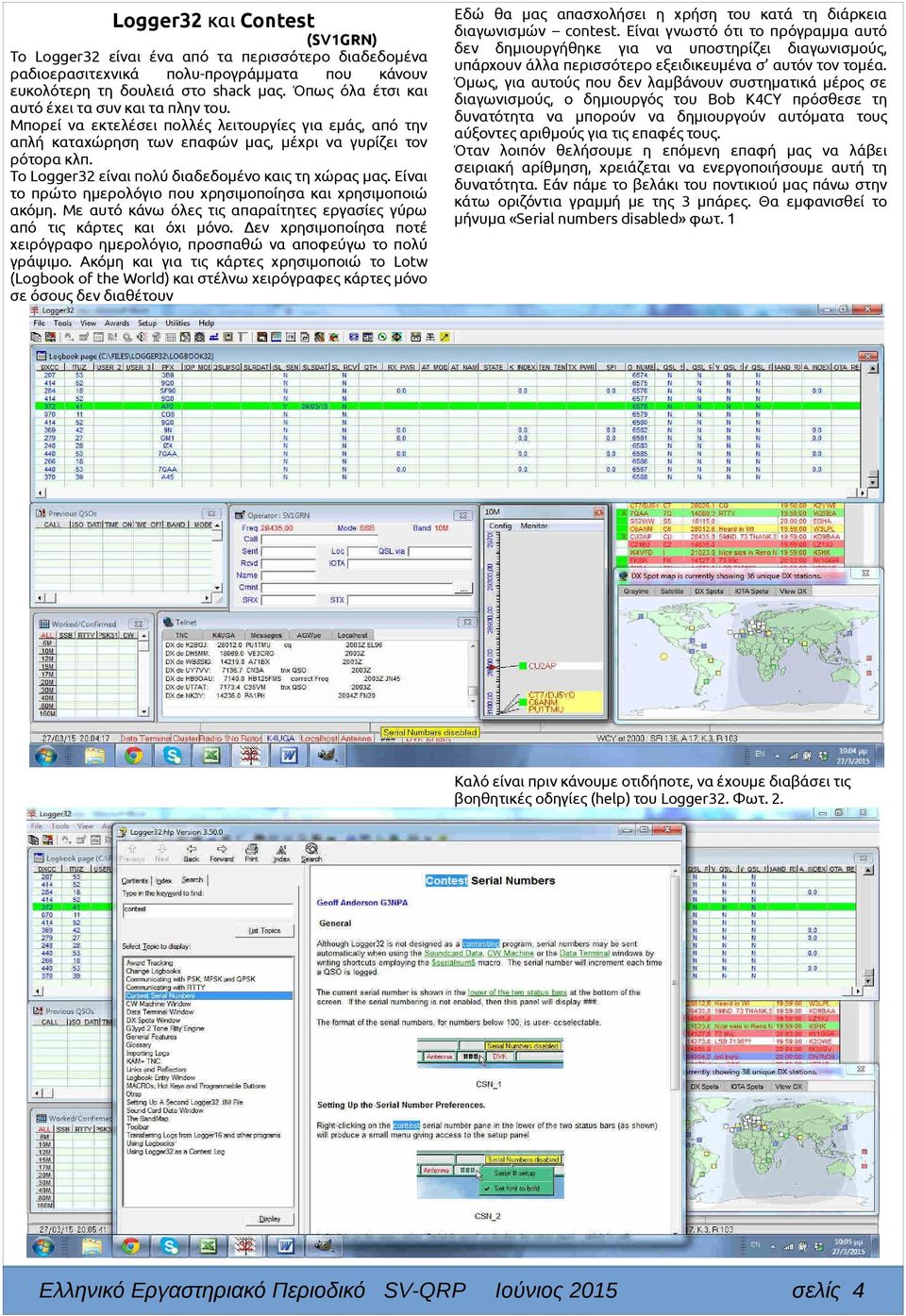
Task: Switch to K4UGA tab in Telnet window
Action: (224, 636)
